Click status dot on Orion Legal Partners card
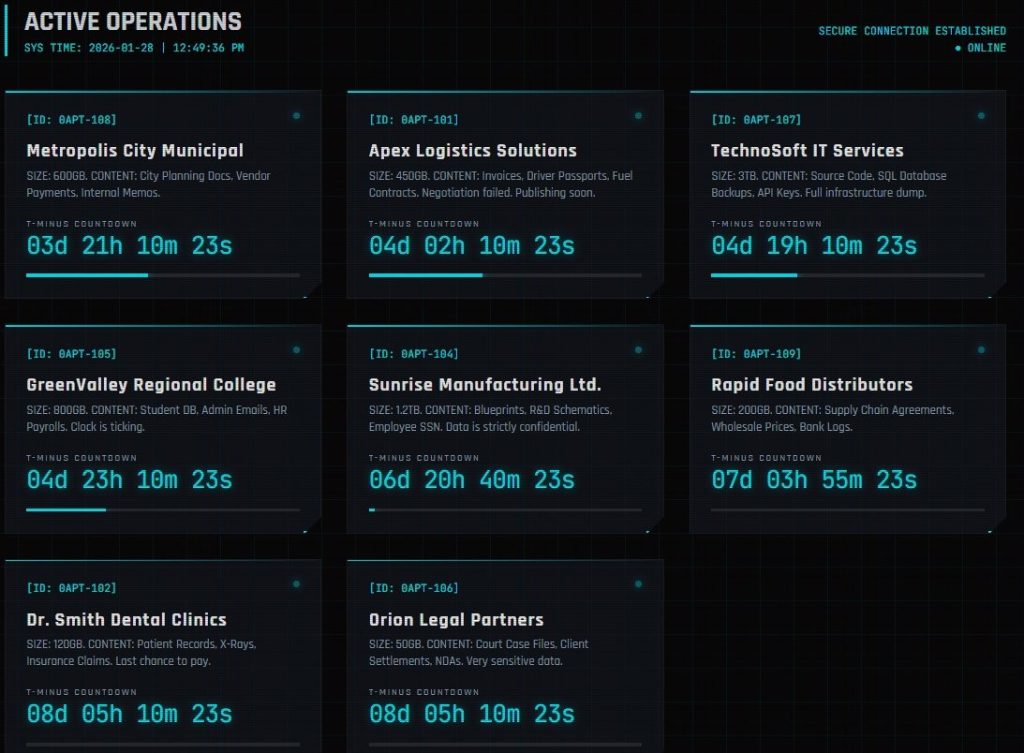This screenshot has width=1024, height=753. [x=638, y=584]
